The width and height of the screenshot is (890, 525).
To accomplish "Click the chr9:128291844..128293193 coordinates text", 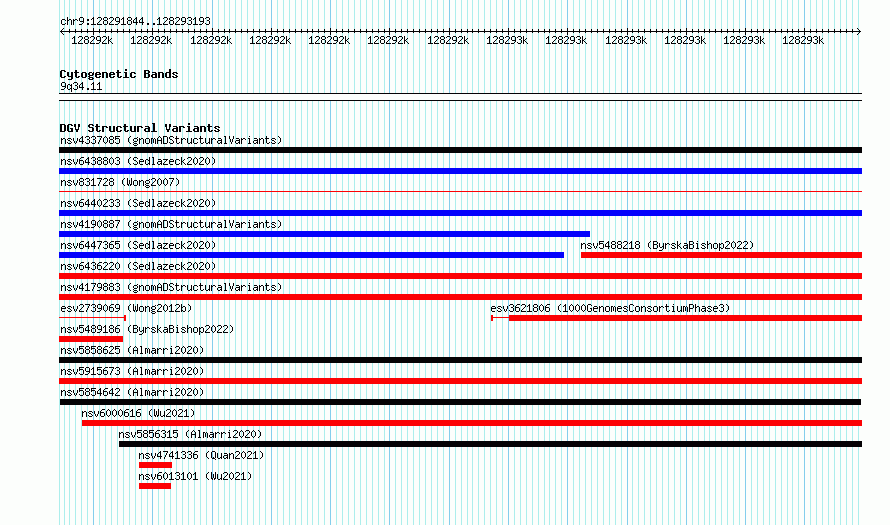I will (x=135, y=21).
